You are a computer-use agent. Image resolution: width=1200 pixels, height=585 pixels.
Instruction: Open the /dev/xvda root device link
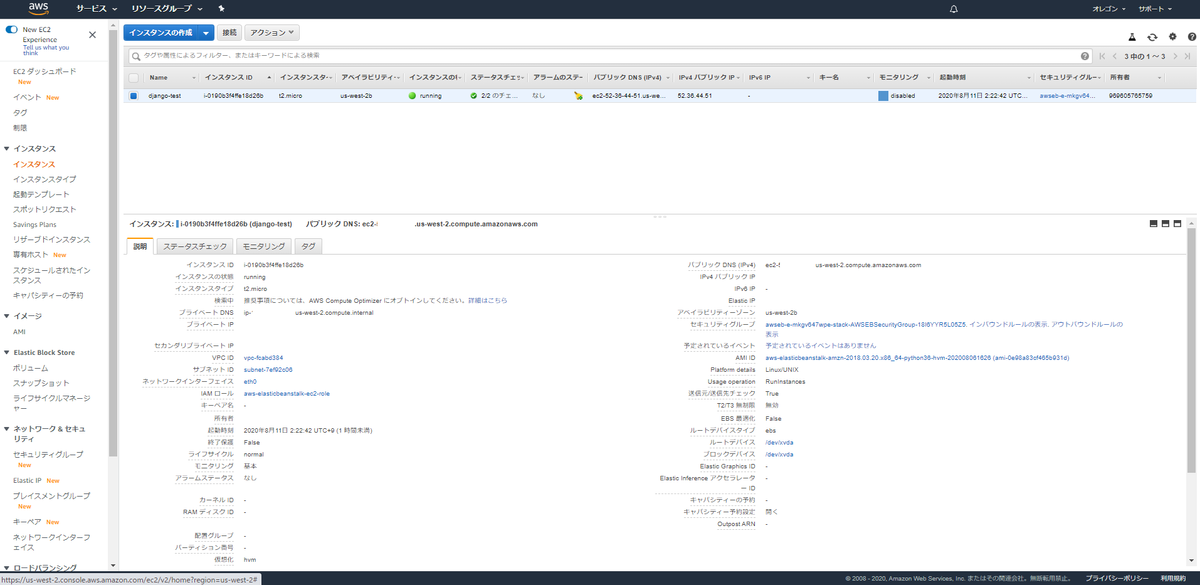[779, 442]
